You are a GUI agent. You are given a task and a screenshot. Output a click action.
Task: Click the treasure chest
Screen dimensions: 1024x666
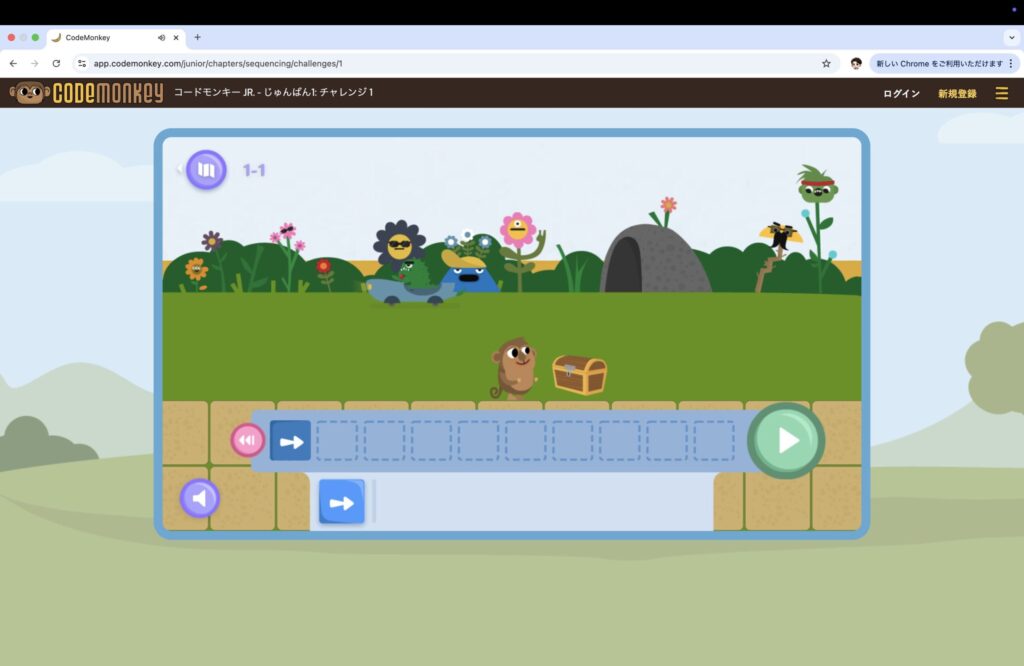pos(579,374)
